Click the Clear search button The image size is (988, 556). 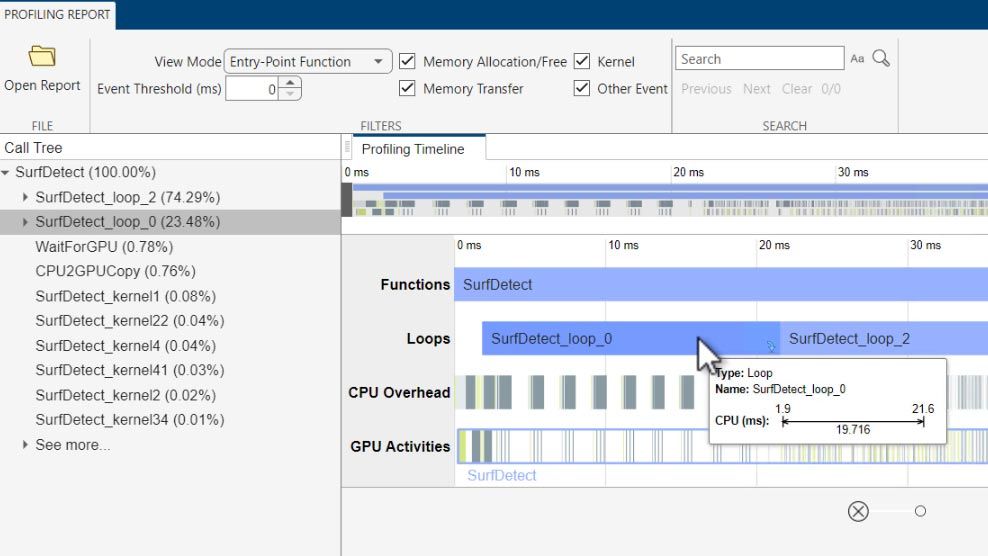[x=796, y=89]
